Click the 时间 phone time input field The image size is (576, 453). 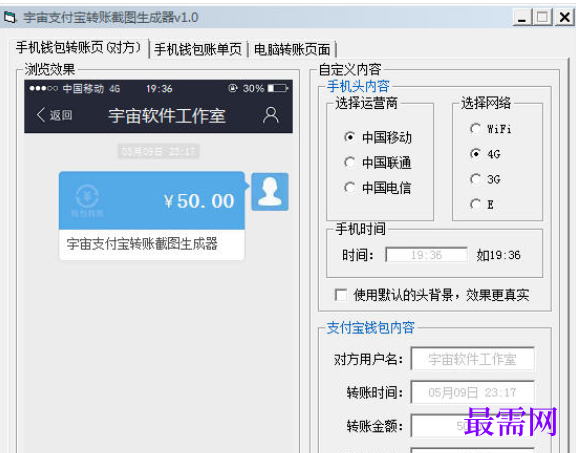(426, 255)
